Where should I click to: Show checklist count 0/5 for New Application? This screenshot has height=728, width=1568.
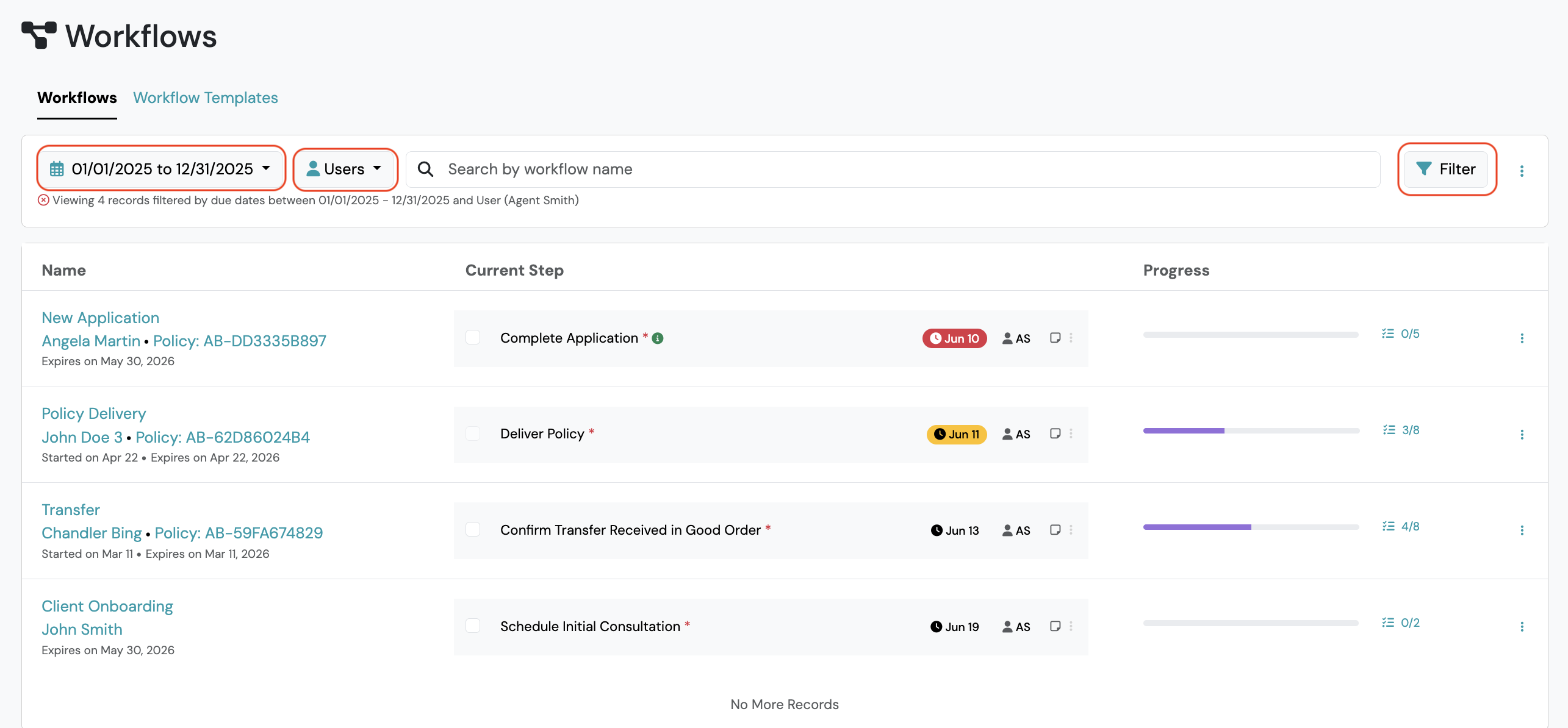coord(1401,334)
